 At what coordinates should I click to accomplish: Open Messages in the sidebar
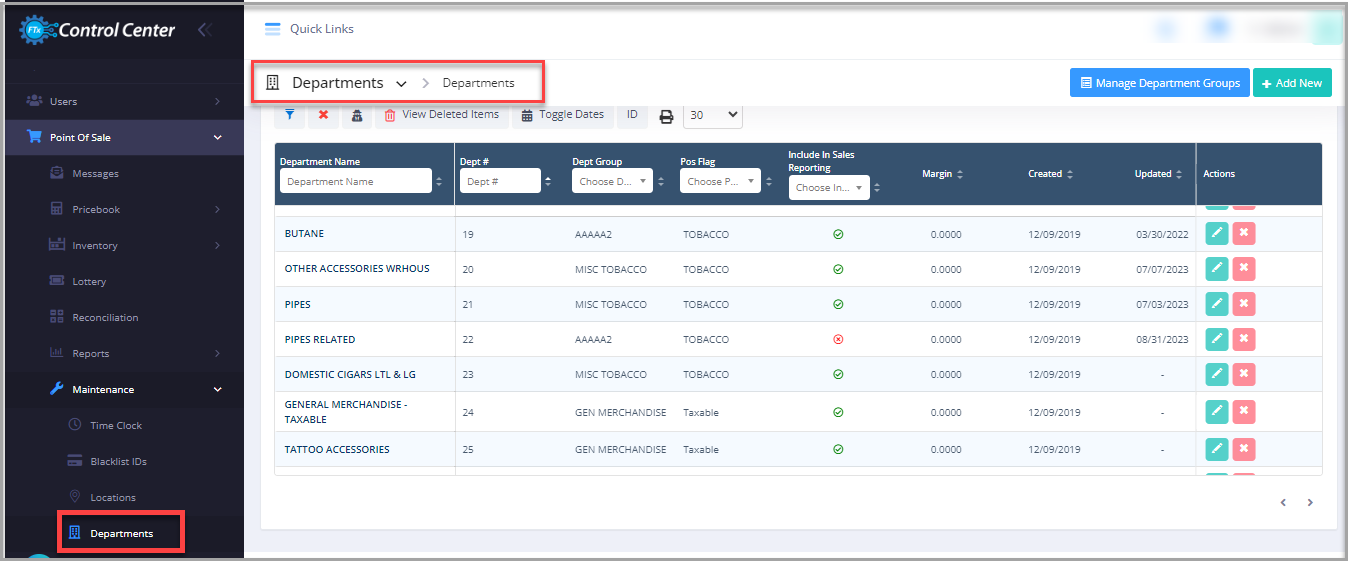[95, 173]
